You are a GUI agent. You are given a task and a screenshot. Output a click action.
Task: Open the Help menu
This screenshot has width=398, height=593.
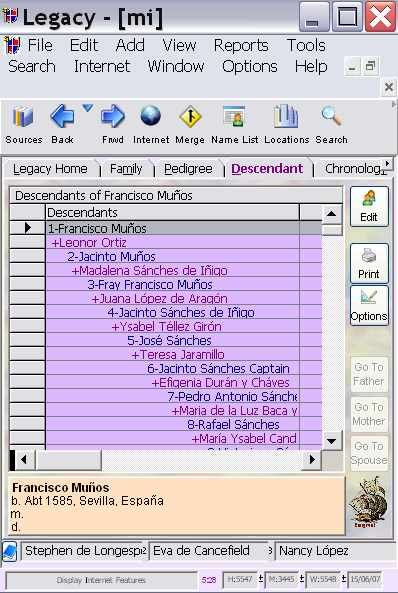tap(311, 67)
